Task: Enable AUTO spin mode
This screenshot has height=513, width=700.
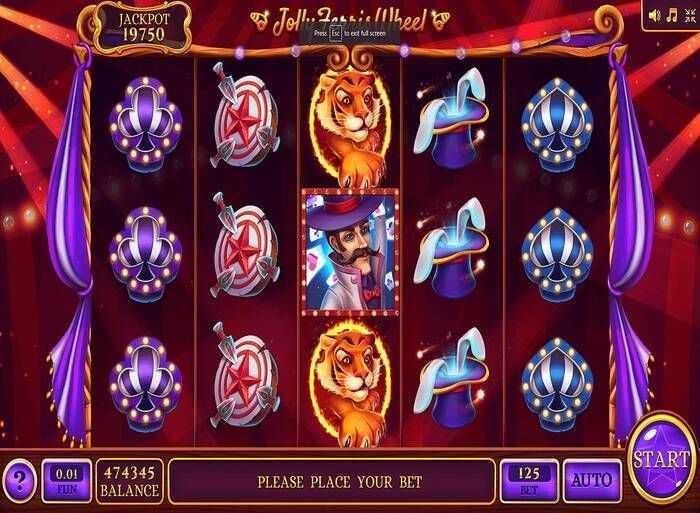Action: click(592, 481)
